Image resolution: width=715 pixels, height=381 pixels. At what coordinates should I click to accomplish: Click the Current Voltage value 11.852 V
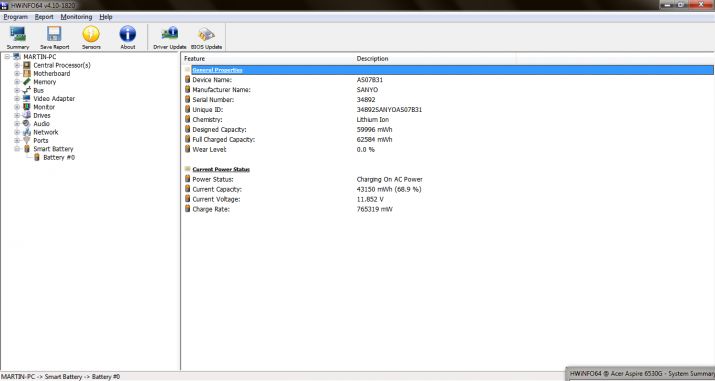click(370, 199)
